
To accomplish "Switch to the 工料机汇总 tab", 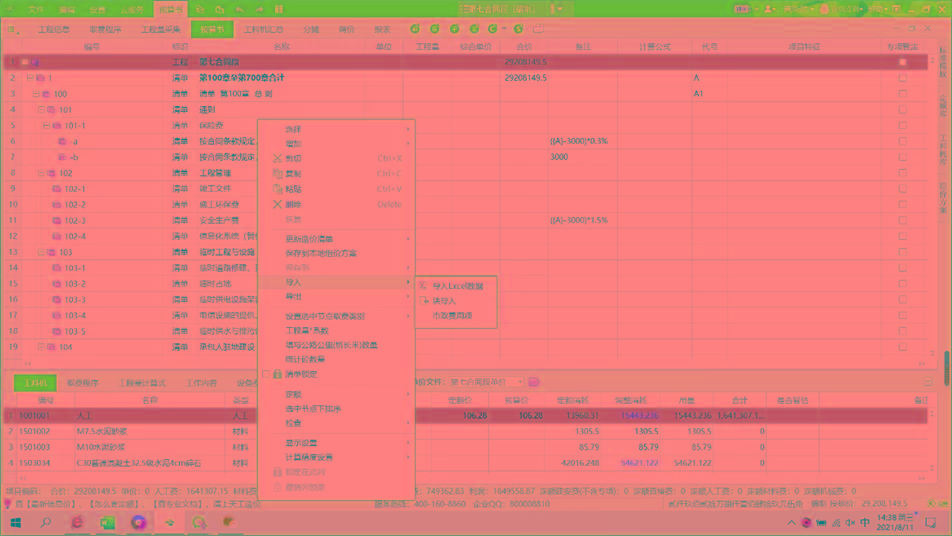I will pos(264,29).
